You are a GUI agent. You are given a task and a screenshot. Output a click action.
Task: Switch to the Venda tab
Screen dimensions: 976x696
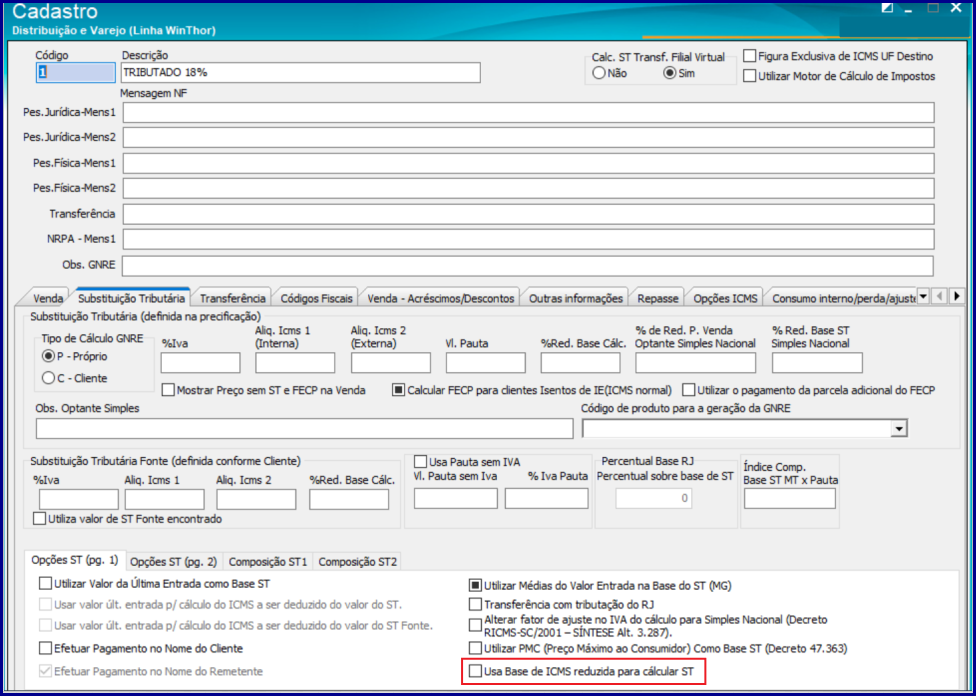pos(48,299)
